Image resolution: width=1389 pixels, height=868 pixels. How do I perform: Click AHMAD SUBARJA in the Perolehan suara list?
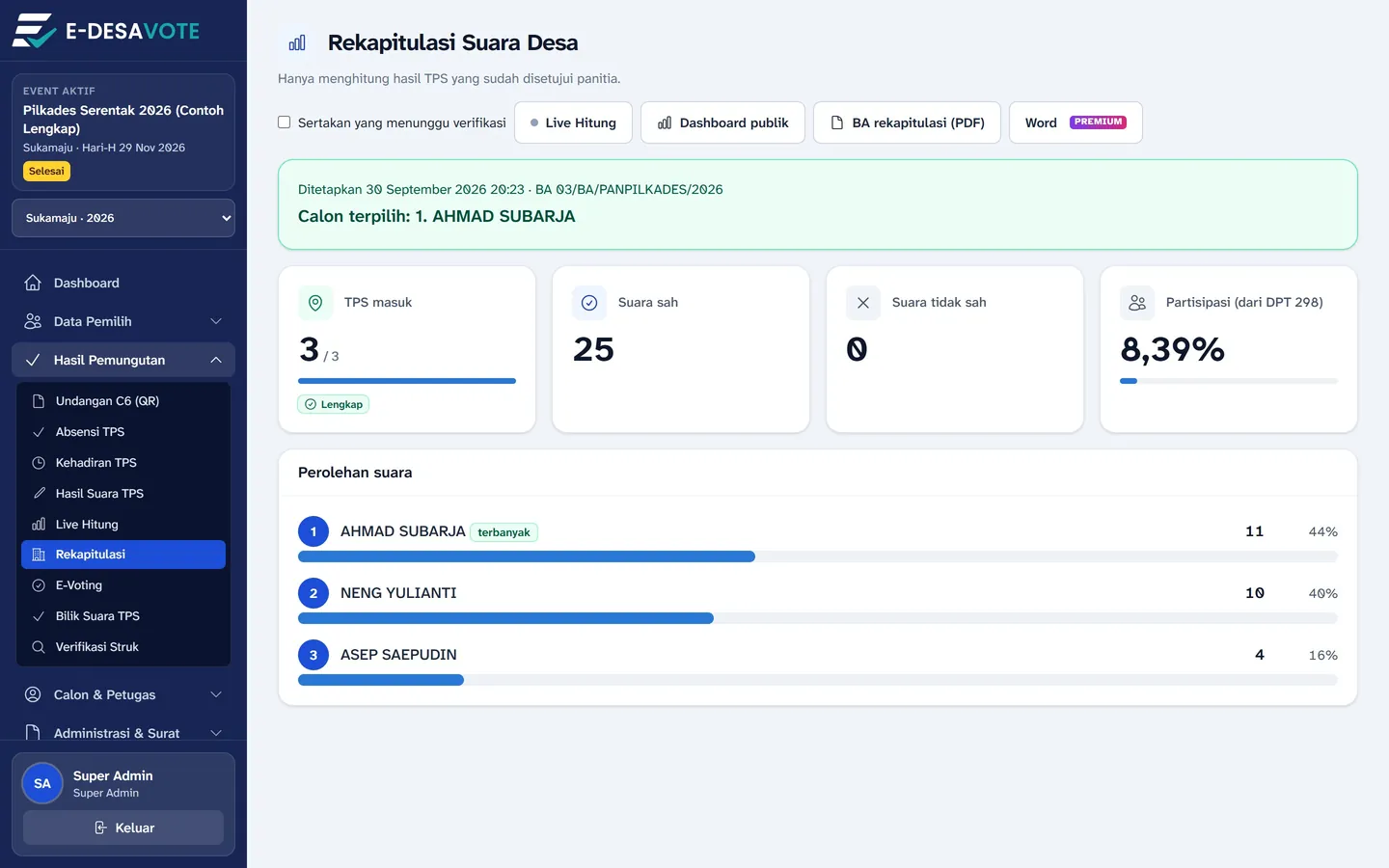(403, 531)
